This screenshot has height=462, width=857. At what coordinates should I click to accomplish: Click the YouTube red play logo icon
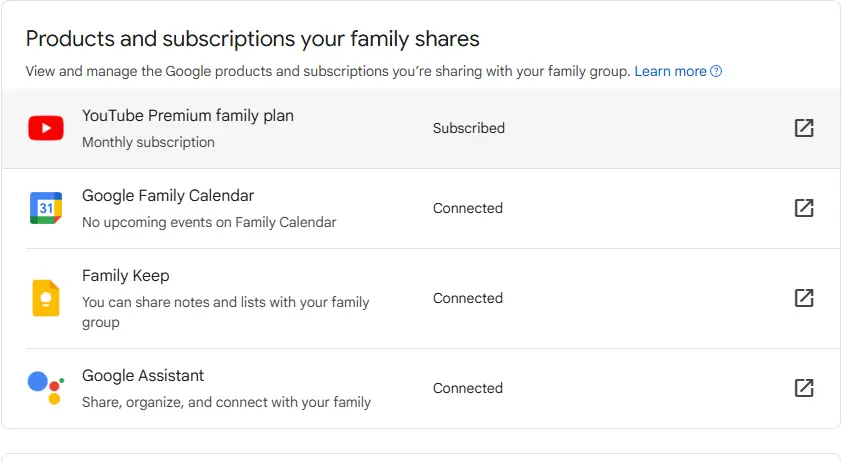click(x=46, y=128)
